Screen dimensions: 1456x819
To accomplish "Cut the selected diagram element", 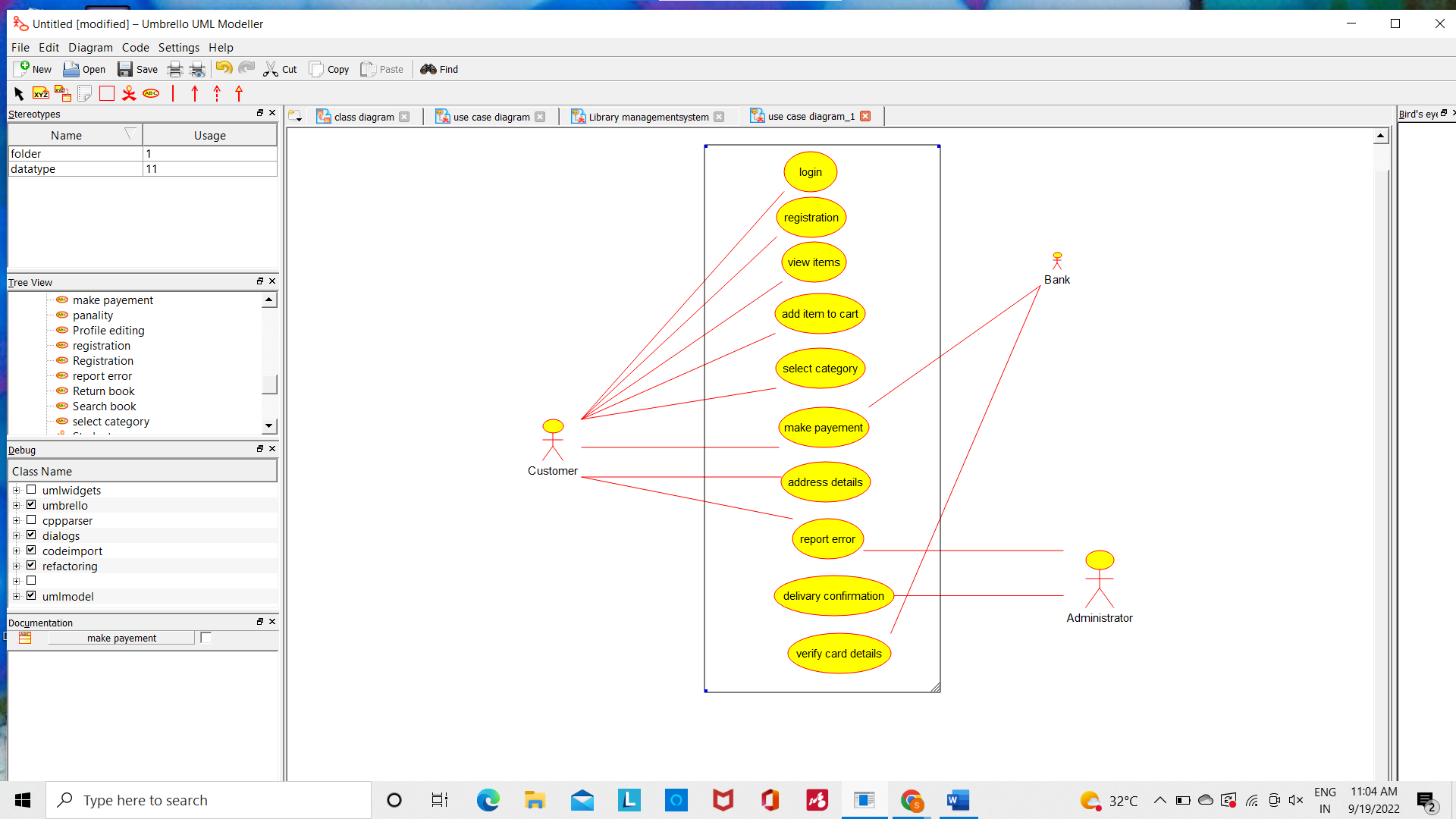I will 280,69.
